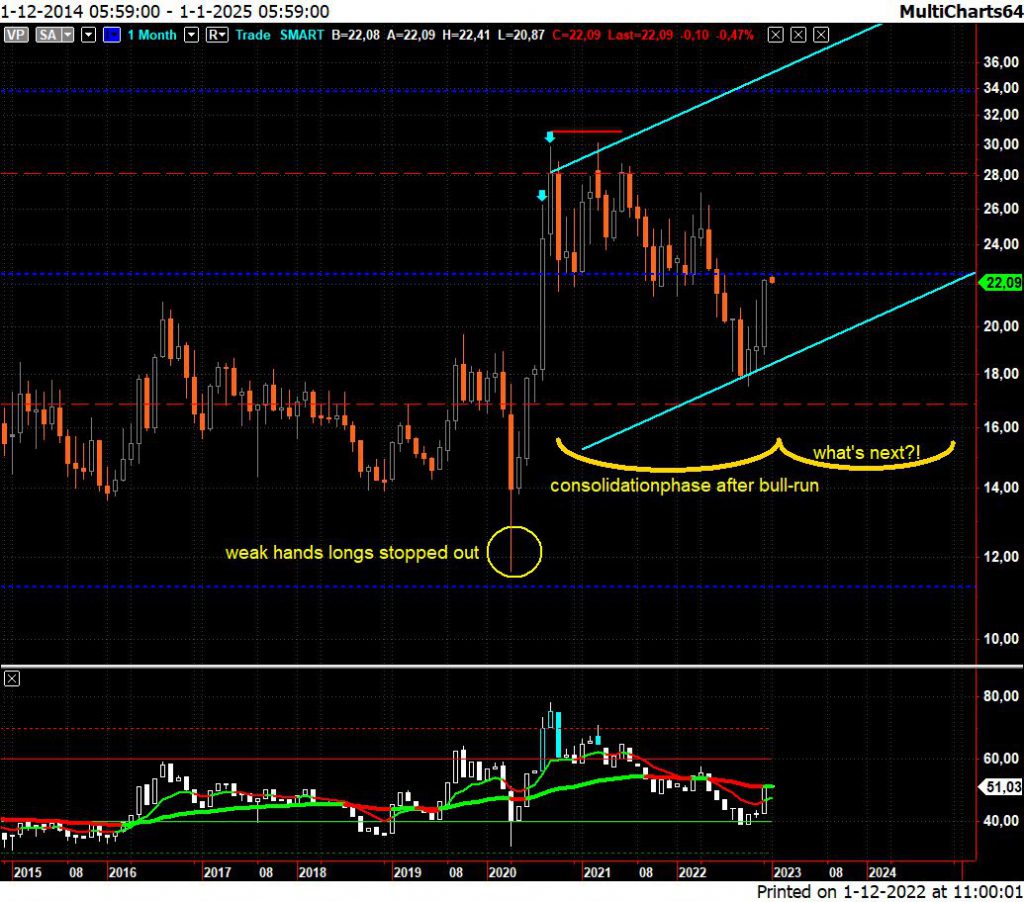Viewport: 1024px width, 902px height.
Task: Expand the dropdown right of "1 Month"
Action: coord(191,34)
